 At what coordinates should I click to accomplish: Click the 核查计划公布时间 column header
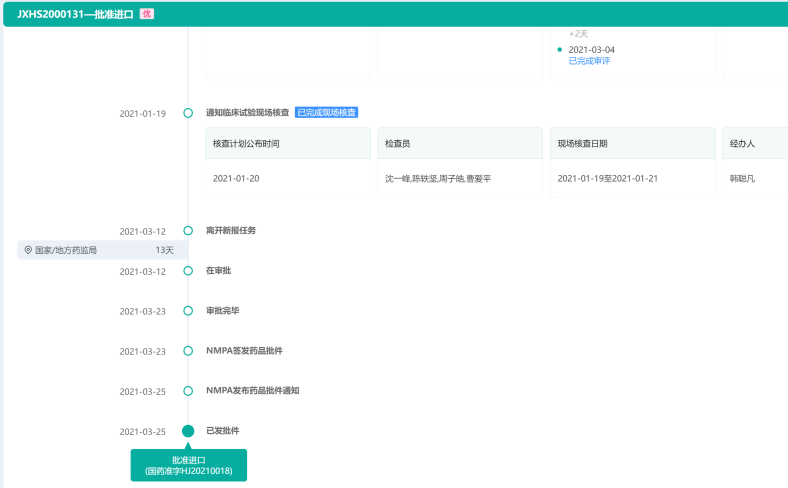point(246,144)
